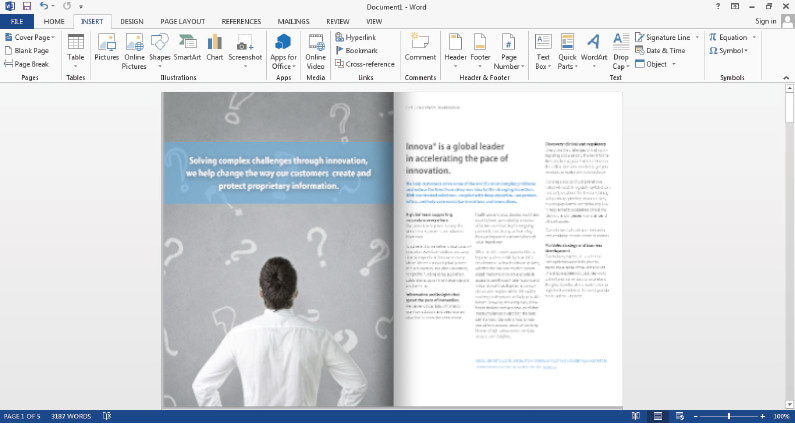Click the Innova heading text

coord(457,158)
